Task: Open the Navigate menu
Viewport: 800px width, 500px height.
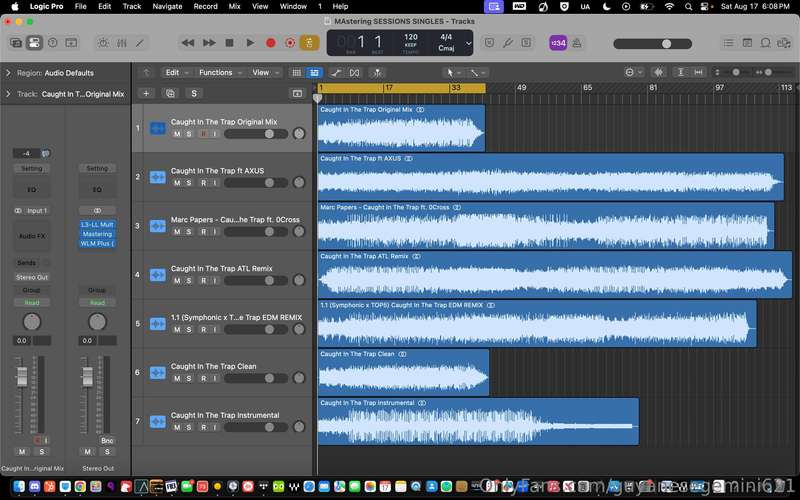Action: point(167,7)
